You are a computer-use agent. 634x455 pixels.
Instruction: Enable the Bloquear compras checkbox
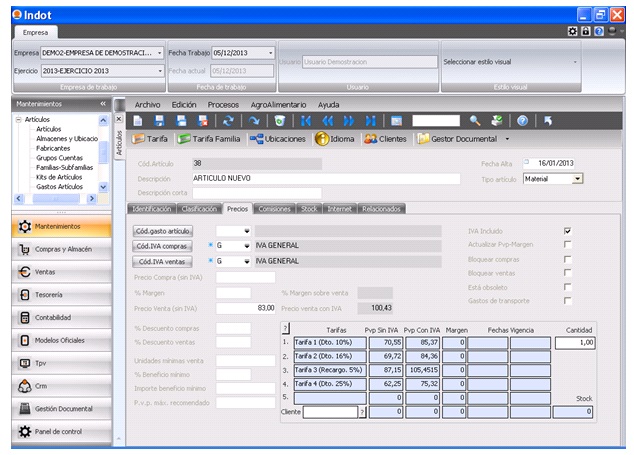pos(567,259)
